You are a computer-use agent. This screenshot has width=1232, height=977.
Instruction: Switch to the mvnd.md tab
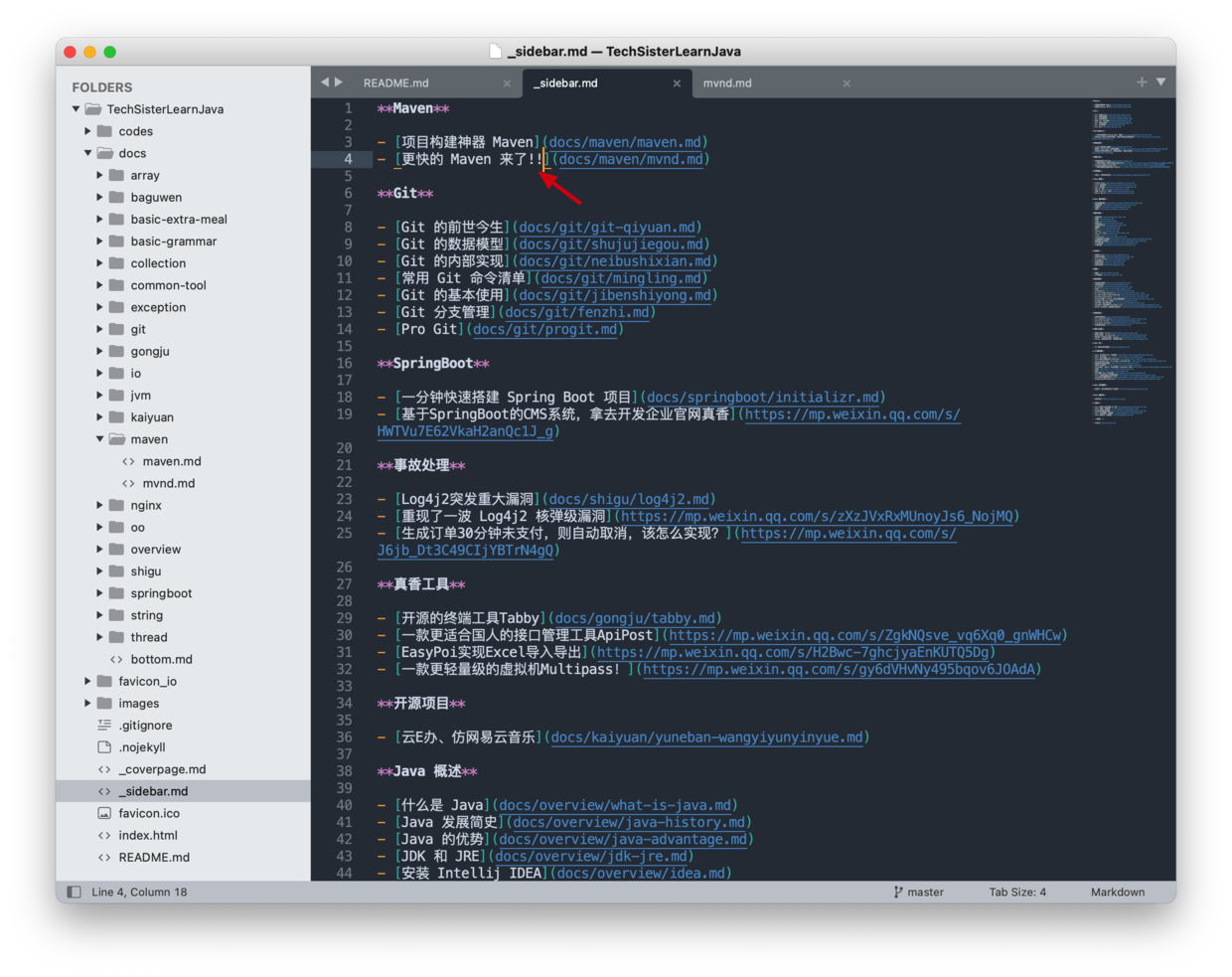tap(727, 83)
